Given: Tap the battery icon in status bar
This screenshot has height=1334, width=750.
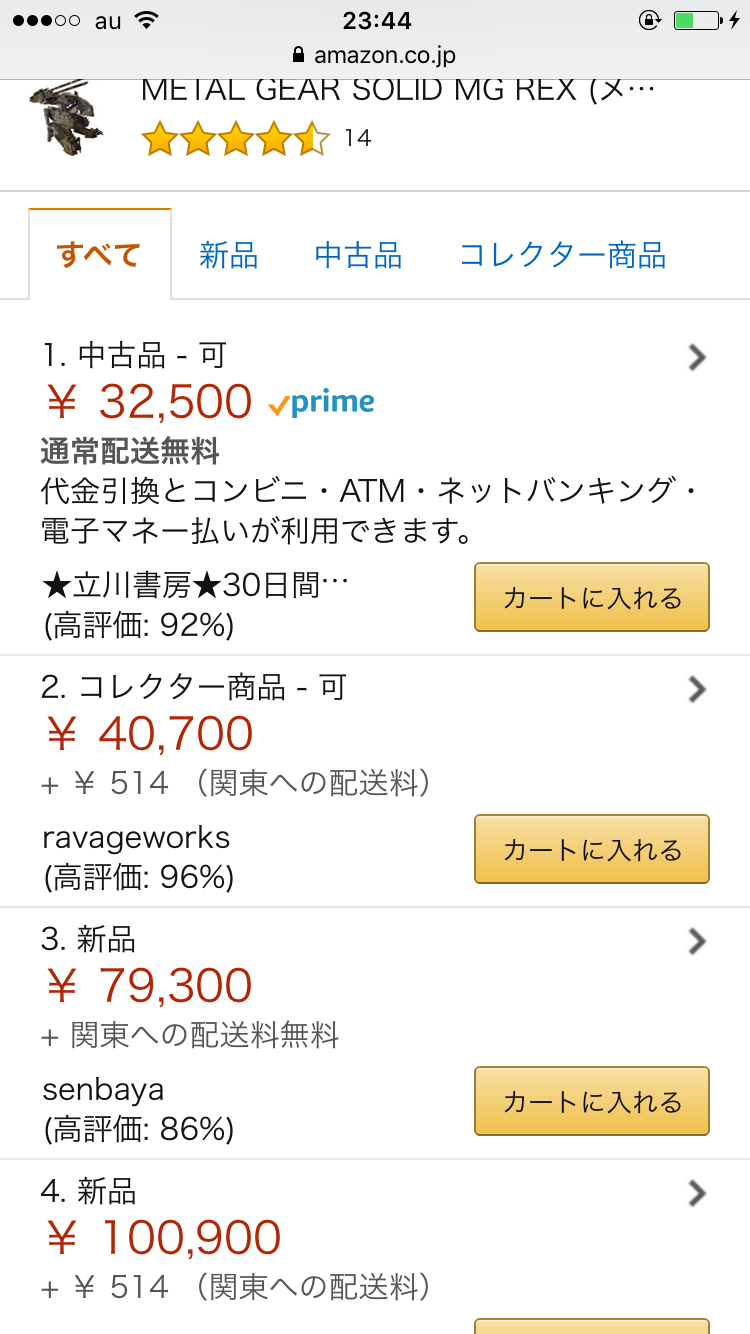Looking at the screenshot, I should click(696, 20).
